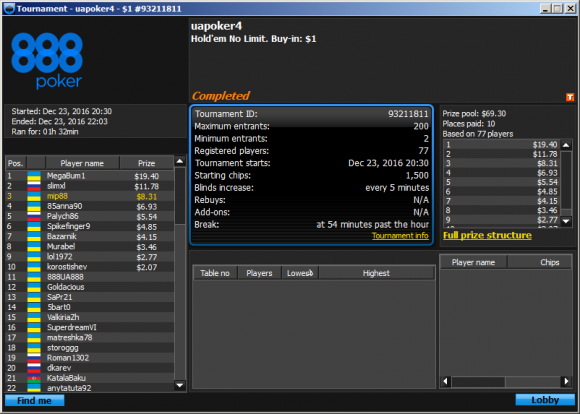Click the flag icon beside Palych86

34,216
